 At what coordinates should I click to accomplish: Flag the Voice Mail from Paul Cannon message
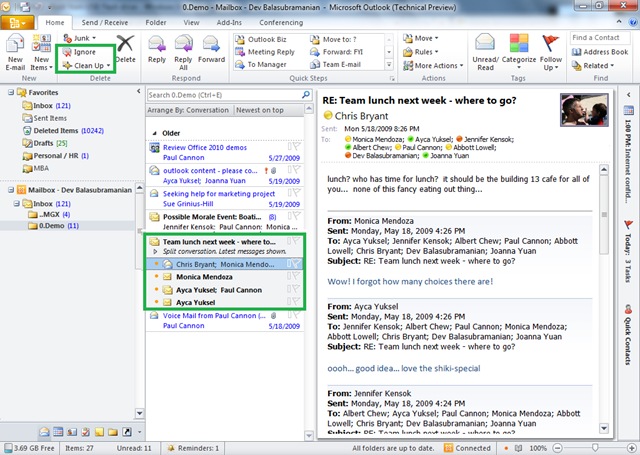pos(297,315)
